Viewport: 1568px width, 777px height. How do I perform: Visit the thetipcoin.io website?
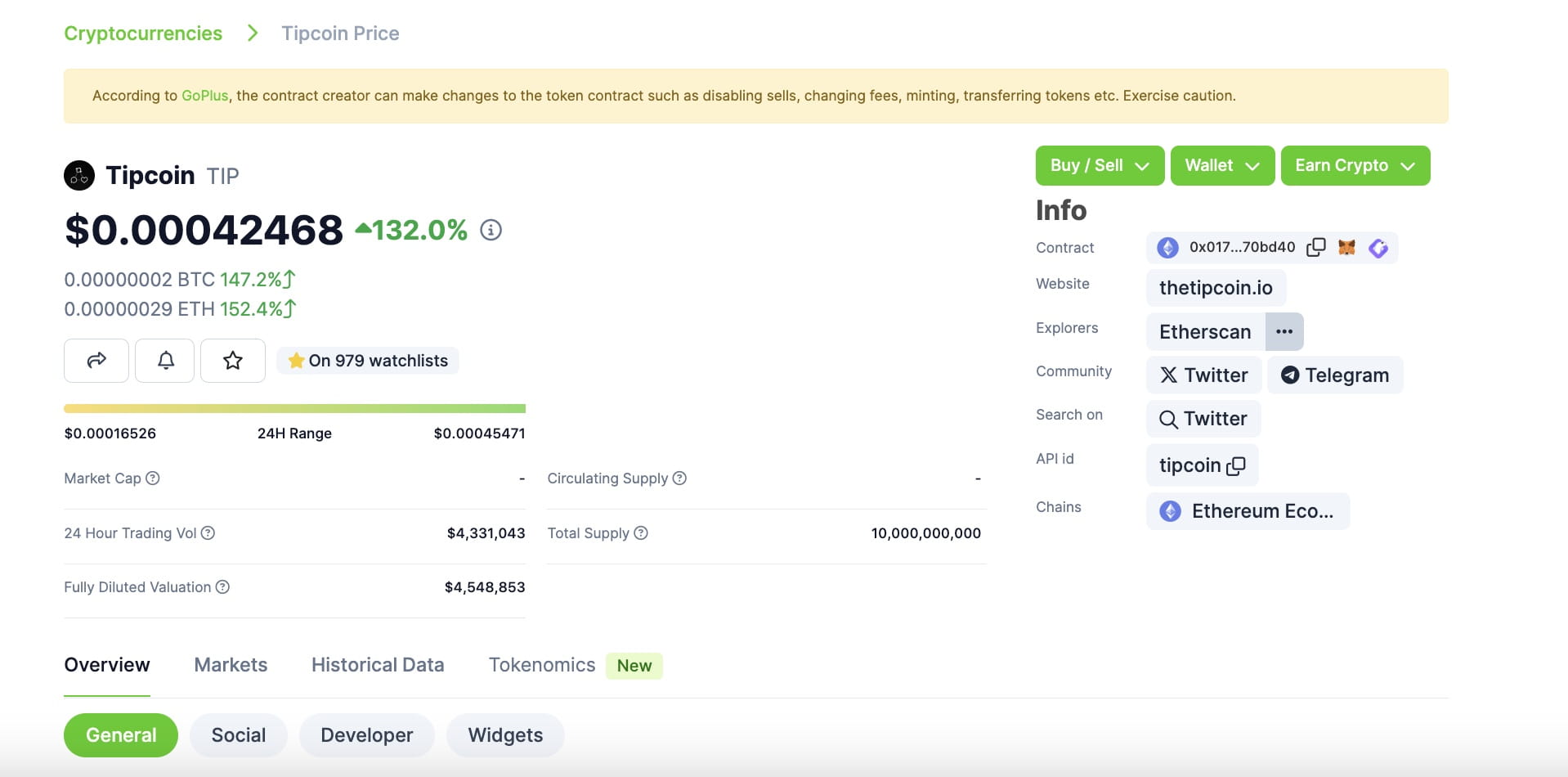tap(1215, 287)
